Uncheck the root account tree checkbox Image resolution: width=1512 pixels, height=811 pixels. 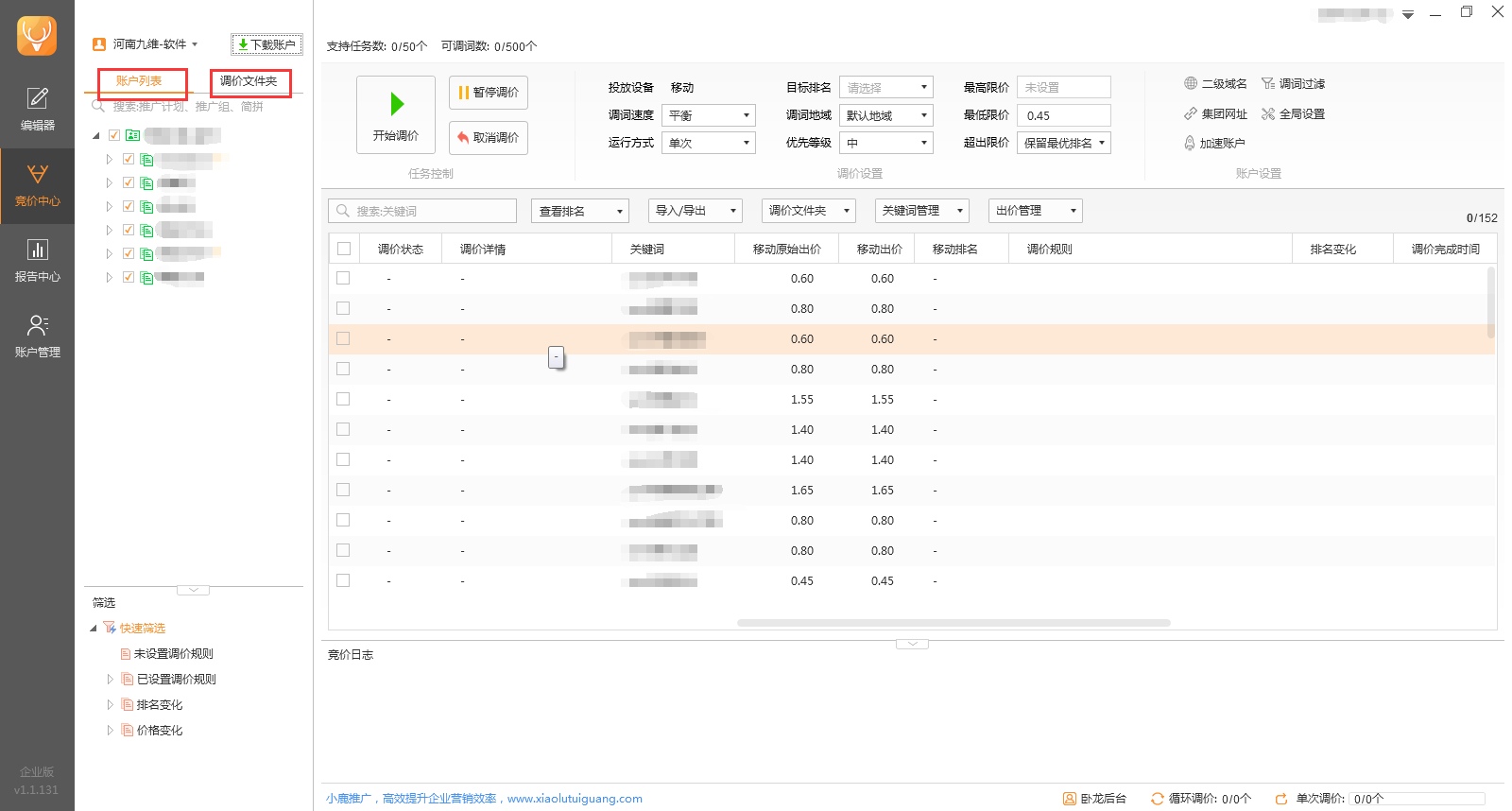pos(114,135)
